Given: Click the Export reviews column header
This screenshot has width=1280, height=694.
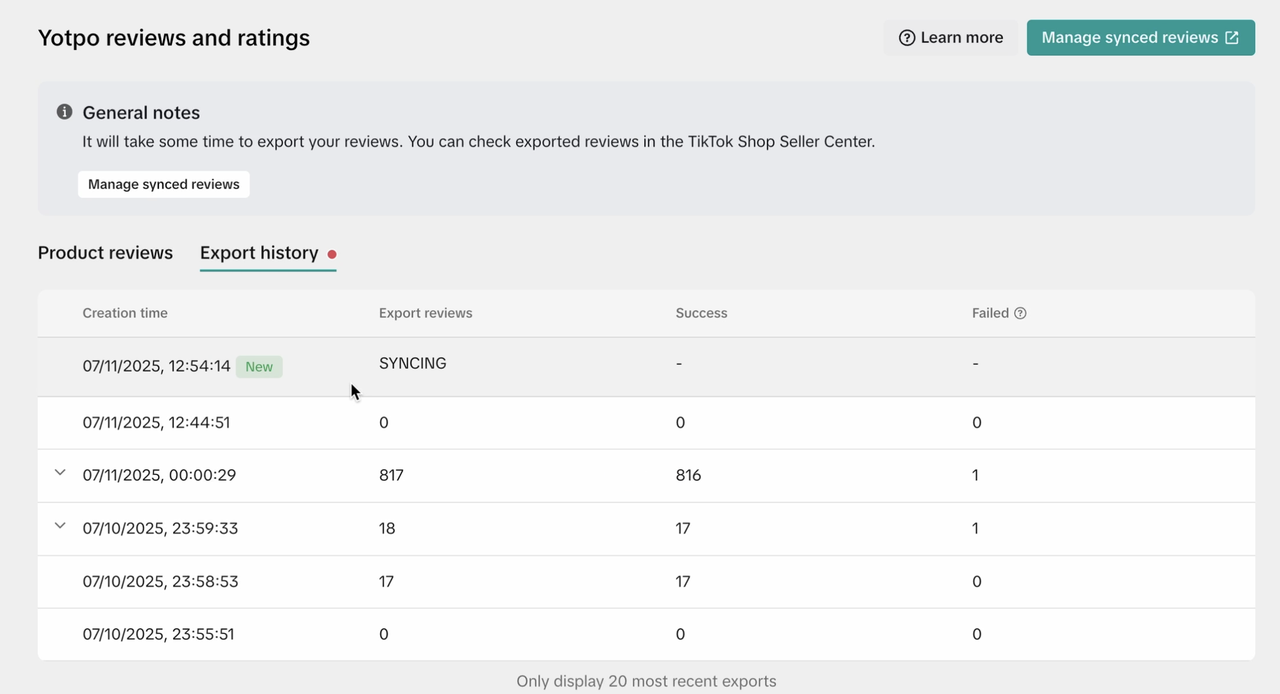Looking at the screenshot, I should pos(425,313).
